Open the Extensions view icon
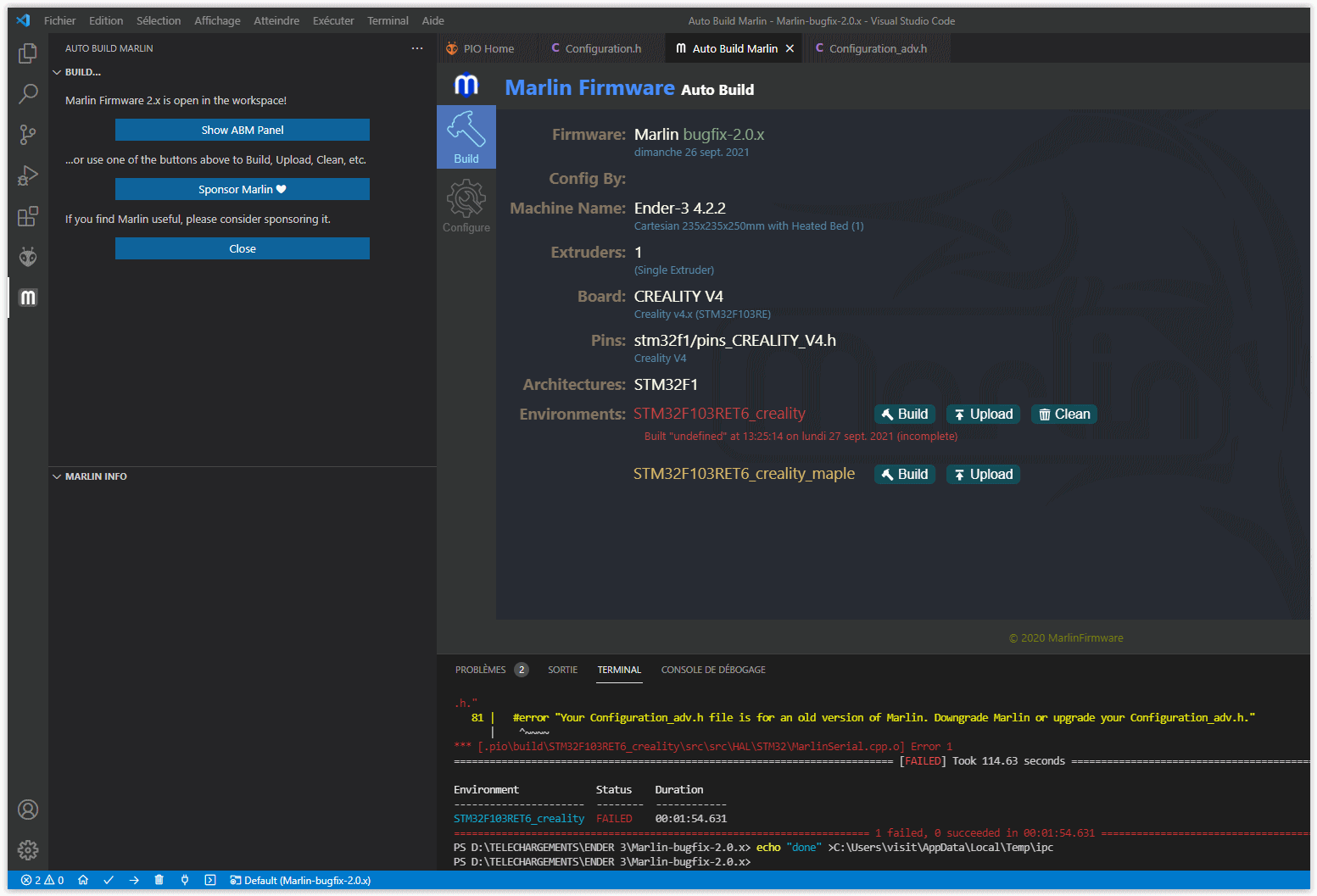 pos(28,216)
